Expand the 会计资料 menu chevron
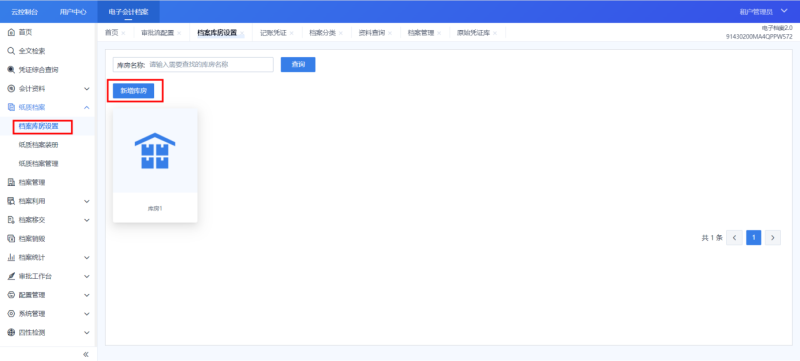Viewport: 800px width, 361px height. pos(87,89)
